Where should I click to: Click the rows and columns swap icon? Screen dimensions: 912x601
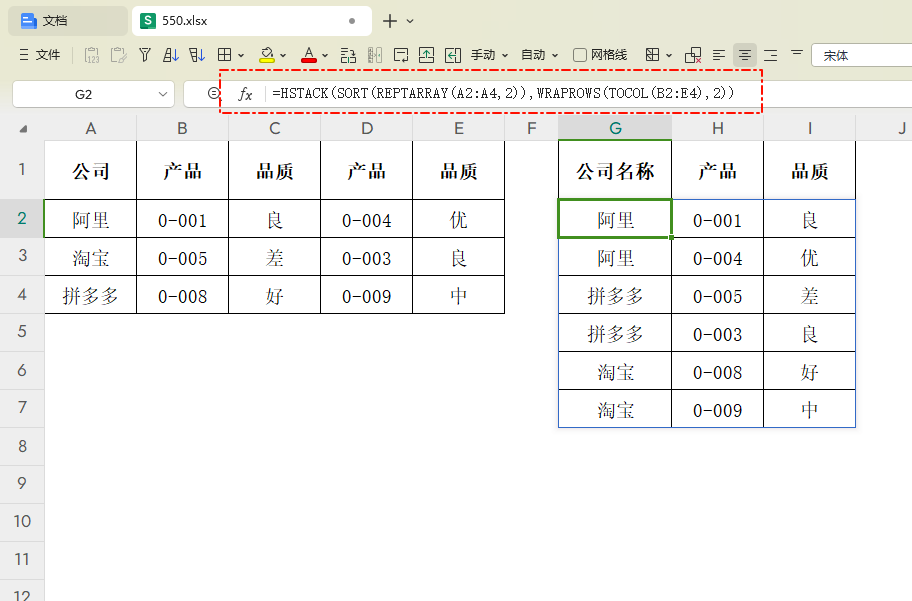tap(348, 55)
